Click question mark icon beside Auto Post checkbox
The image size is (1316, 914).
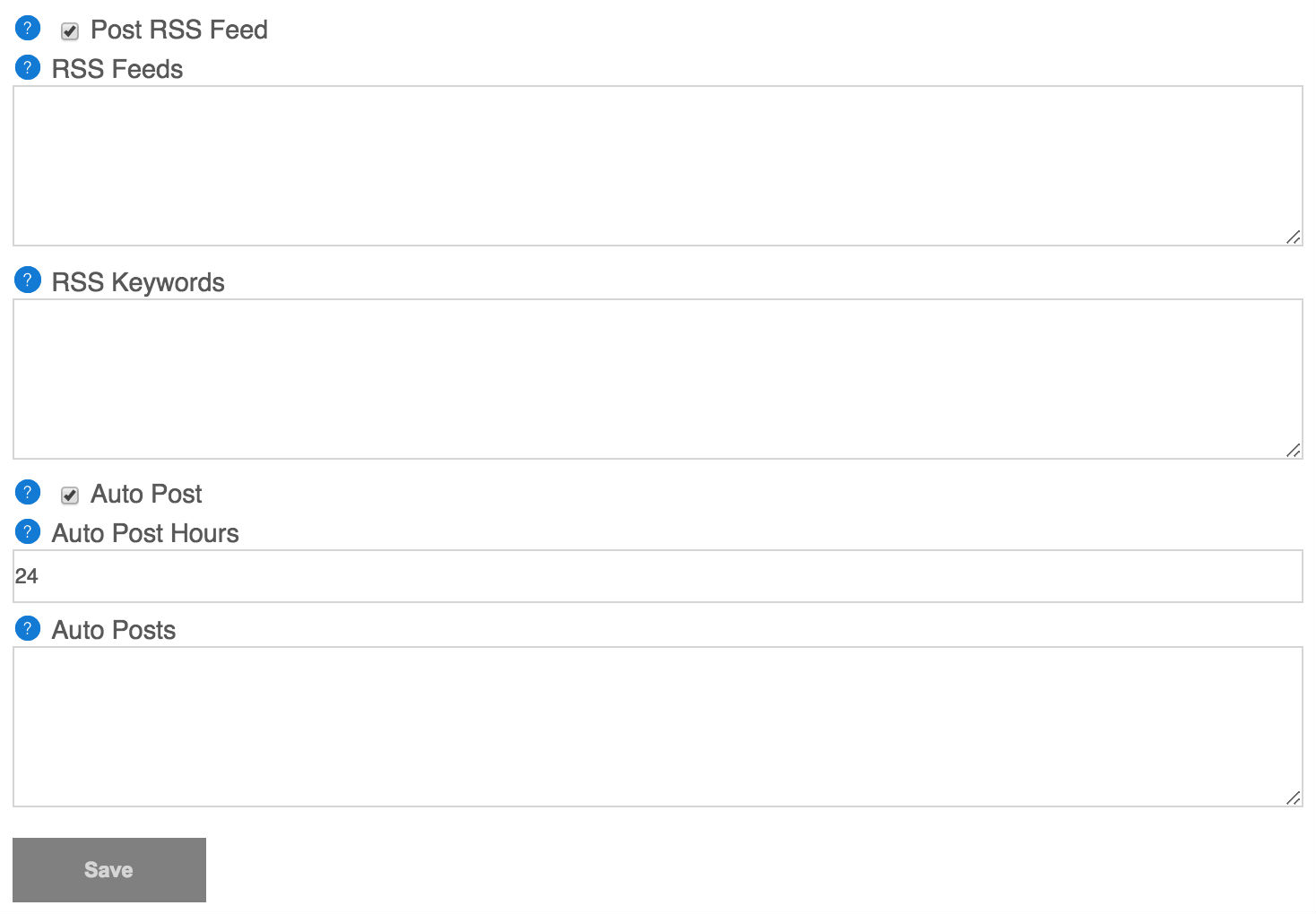[28, 492]
